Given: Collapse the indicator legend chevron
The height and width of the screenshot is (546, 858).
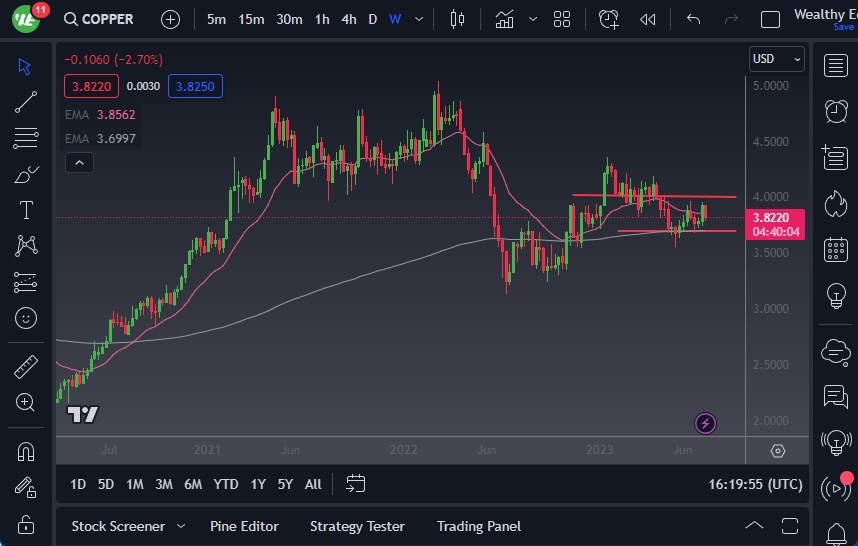Looking at the screenshot, I should coord(79,163).
